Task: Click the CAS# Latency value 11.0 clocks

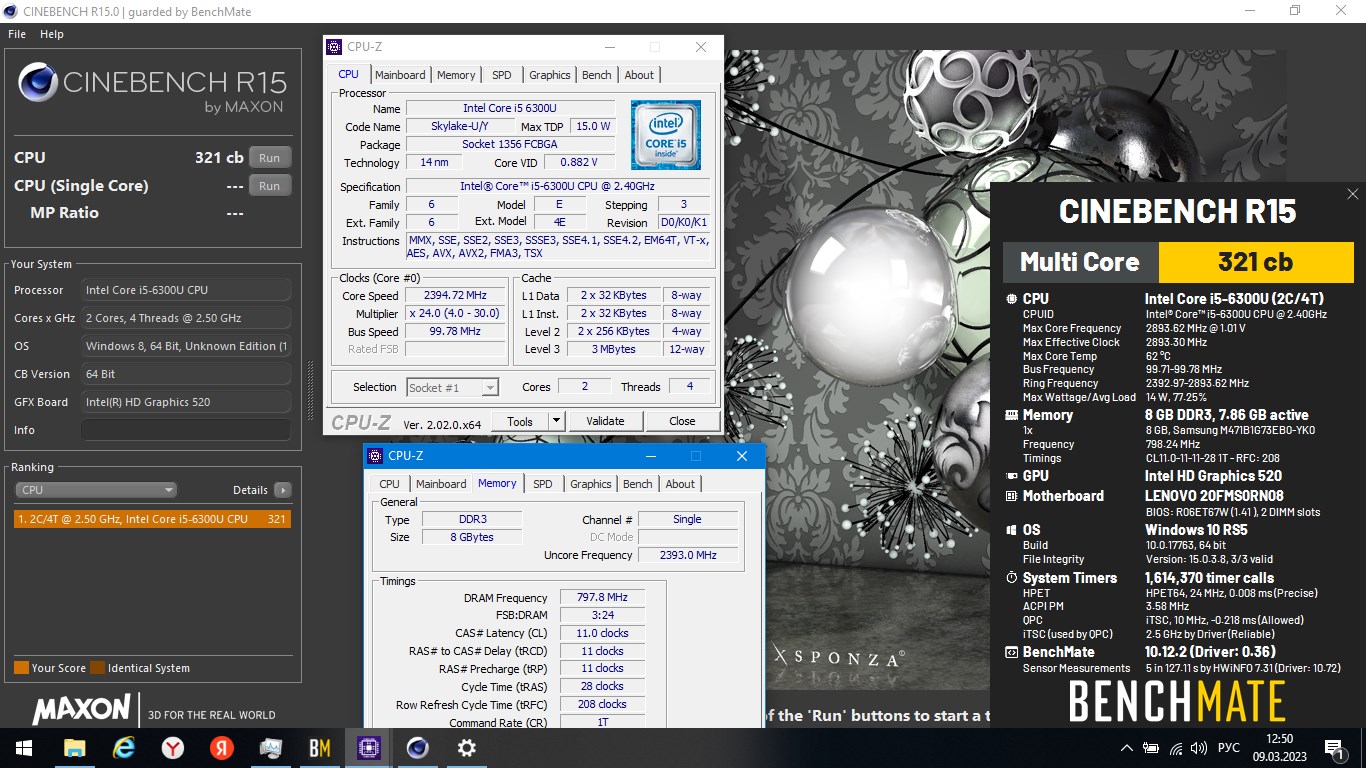Action: click(602, 633)
